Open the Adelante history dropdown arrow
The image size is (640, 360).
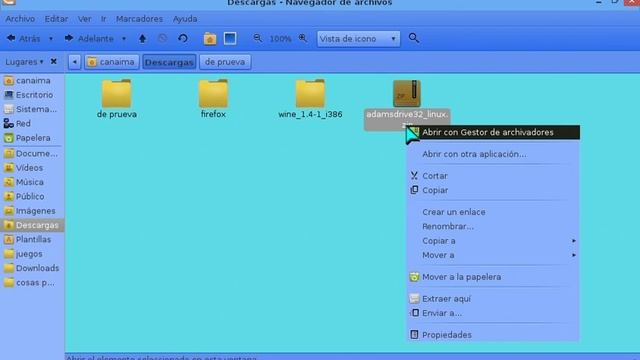pos(124,39)
